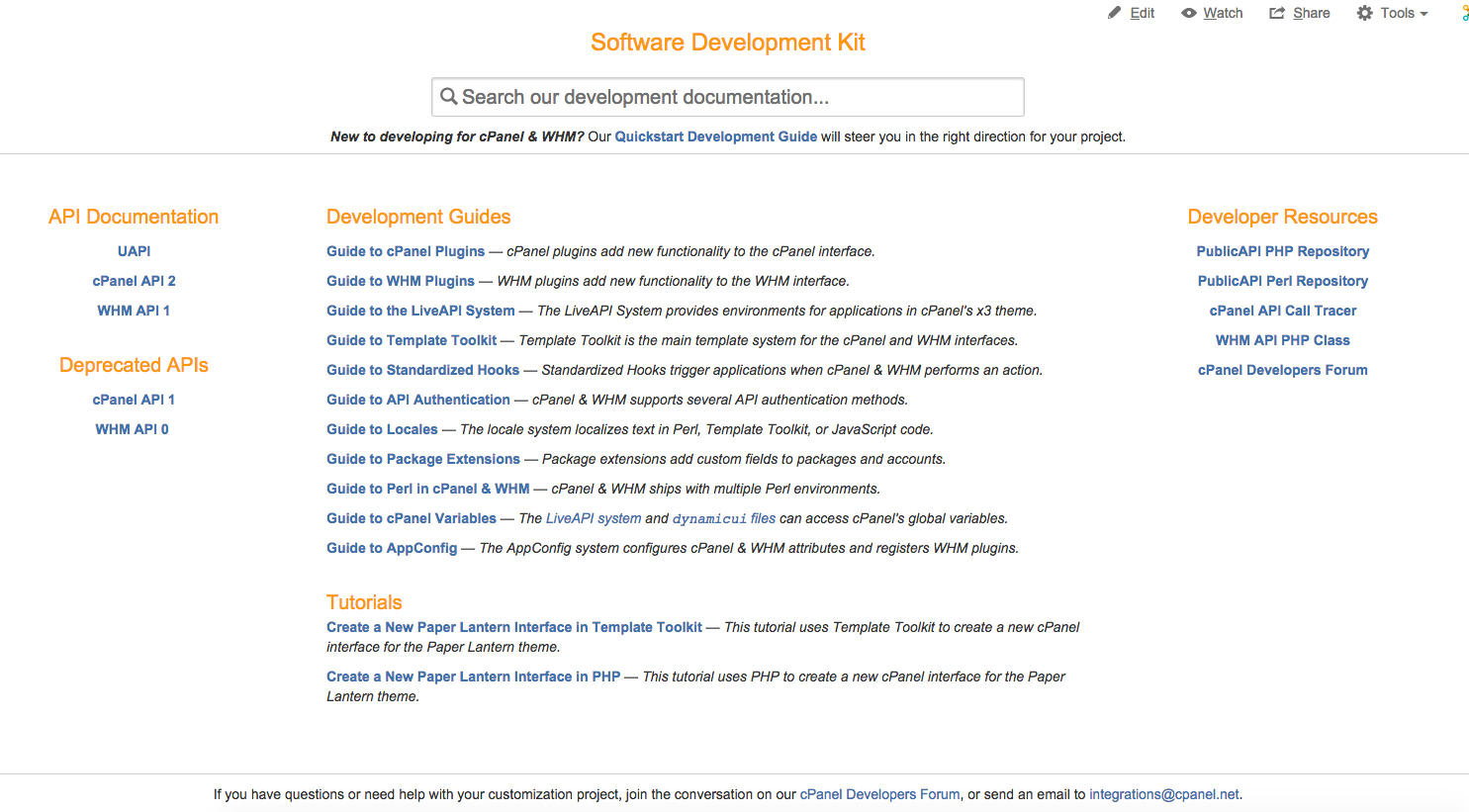
Task: Open Guide to AppConfig
Action: tap(392, 548)
